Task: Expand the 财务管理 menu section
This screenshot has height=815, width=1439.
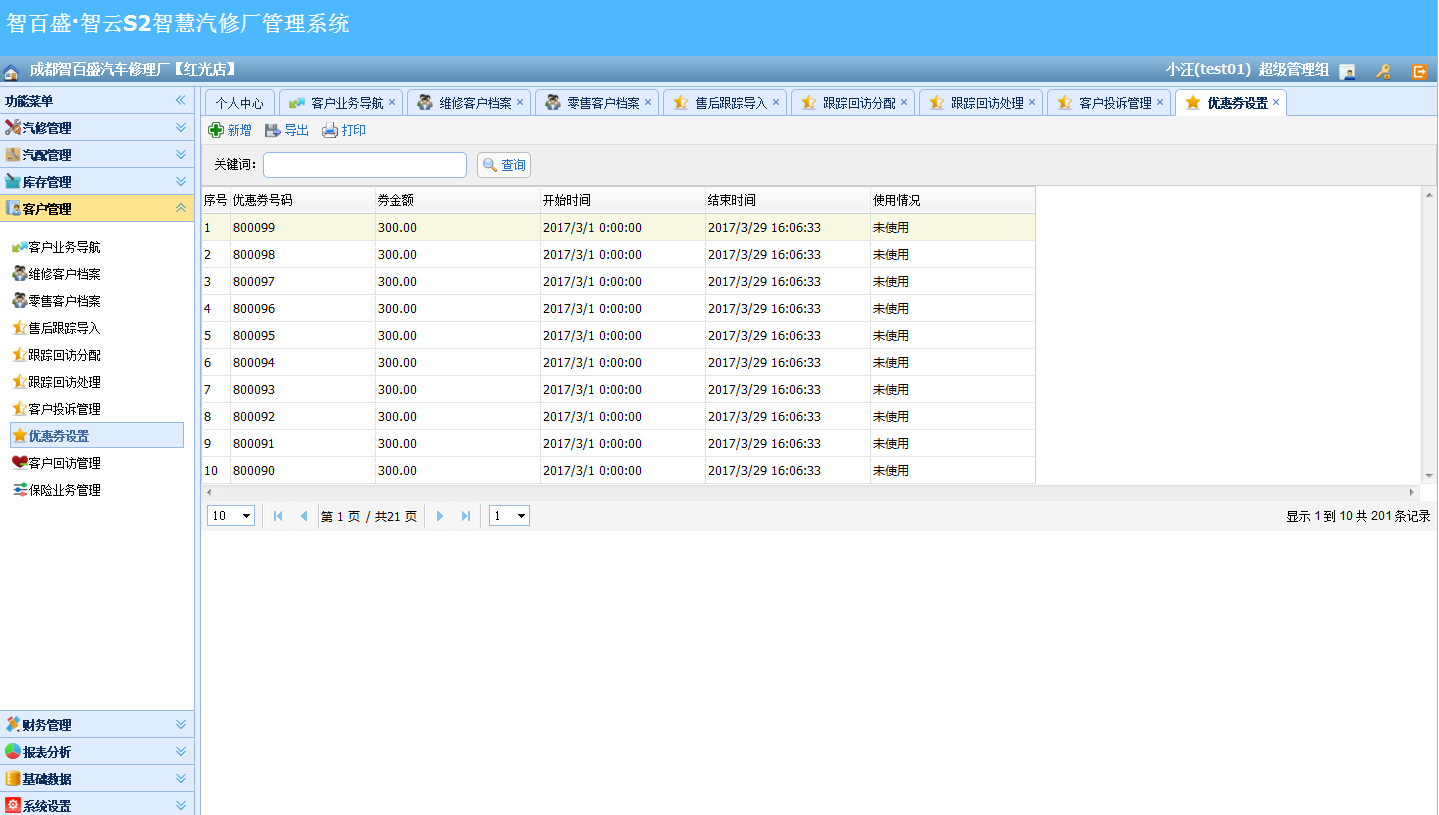Action: coord(181,724)
